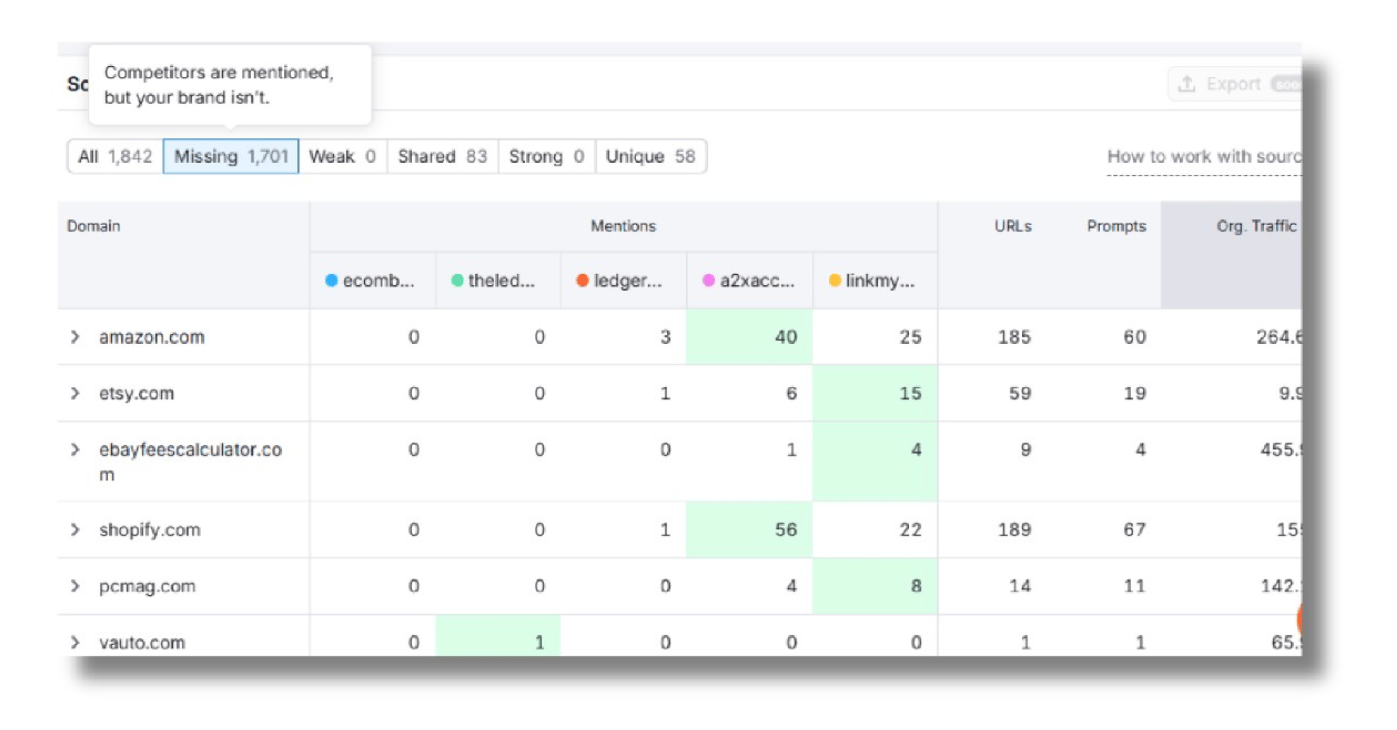1397x730 pixels.
Task: Select amazon.com's URLs value 185
Action: pyautogui.click(x=1014, y=337)
